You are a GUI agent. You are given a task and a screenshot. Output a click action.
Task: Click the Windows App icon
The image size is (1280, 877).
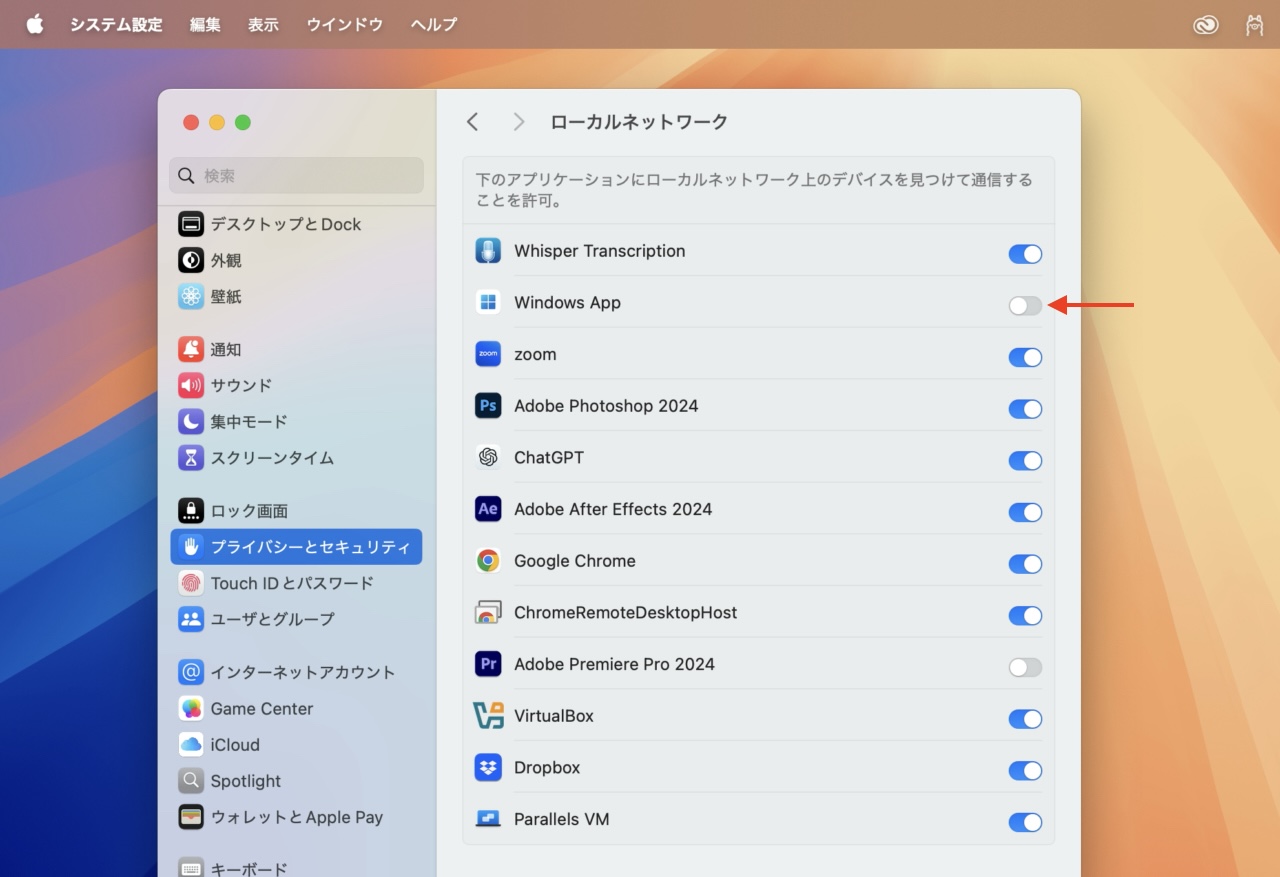488,303
